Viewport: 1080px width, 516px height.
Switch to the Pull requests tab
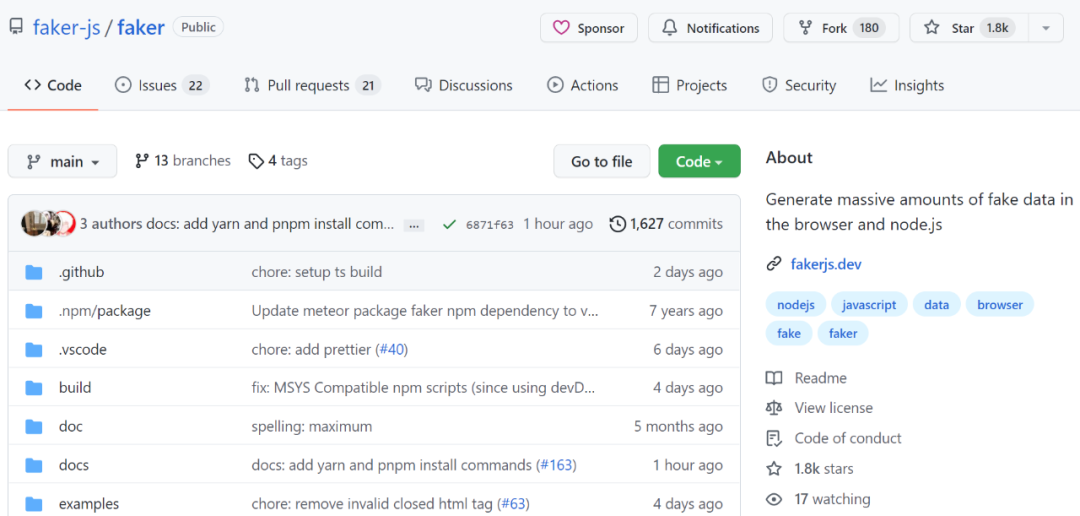(x=311, y=85)
